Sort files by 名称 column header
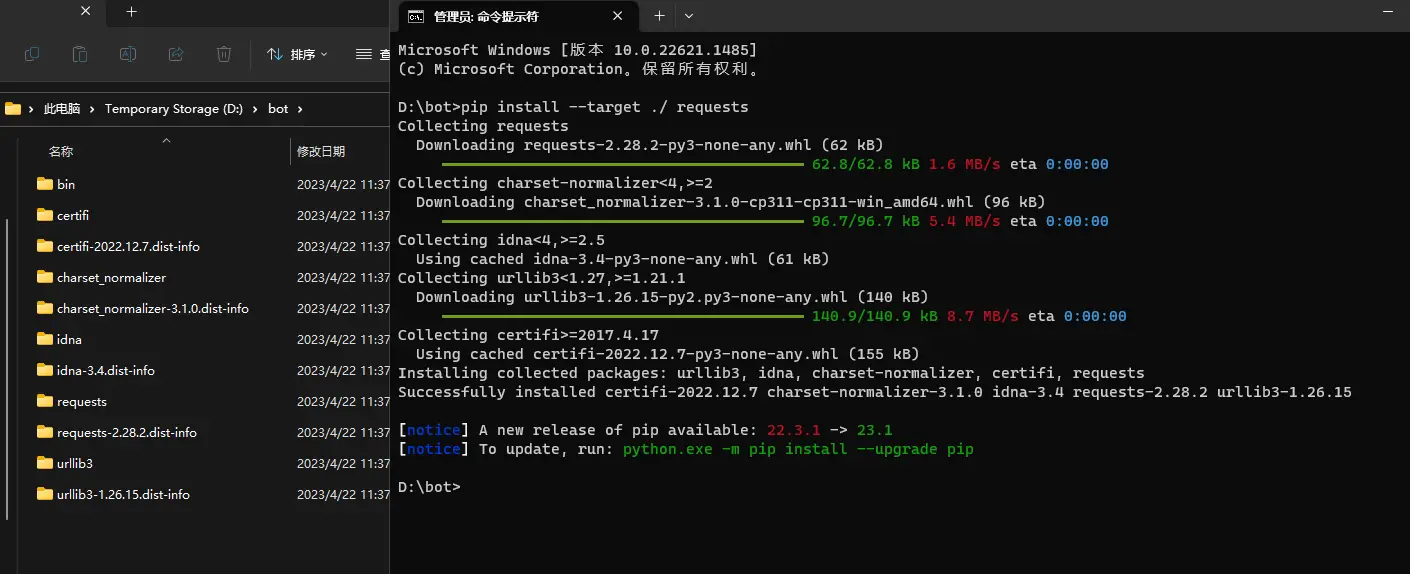 pyautogui.click(x=61, y=151)
